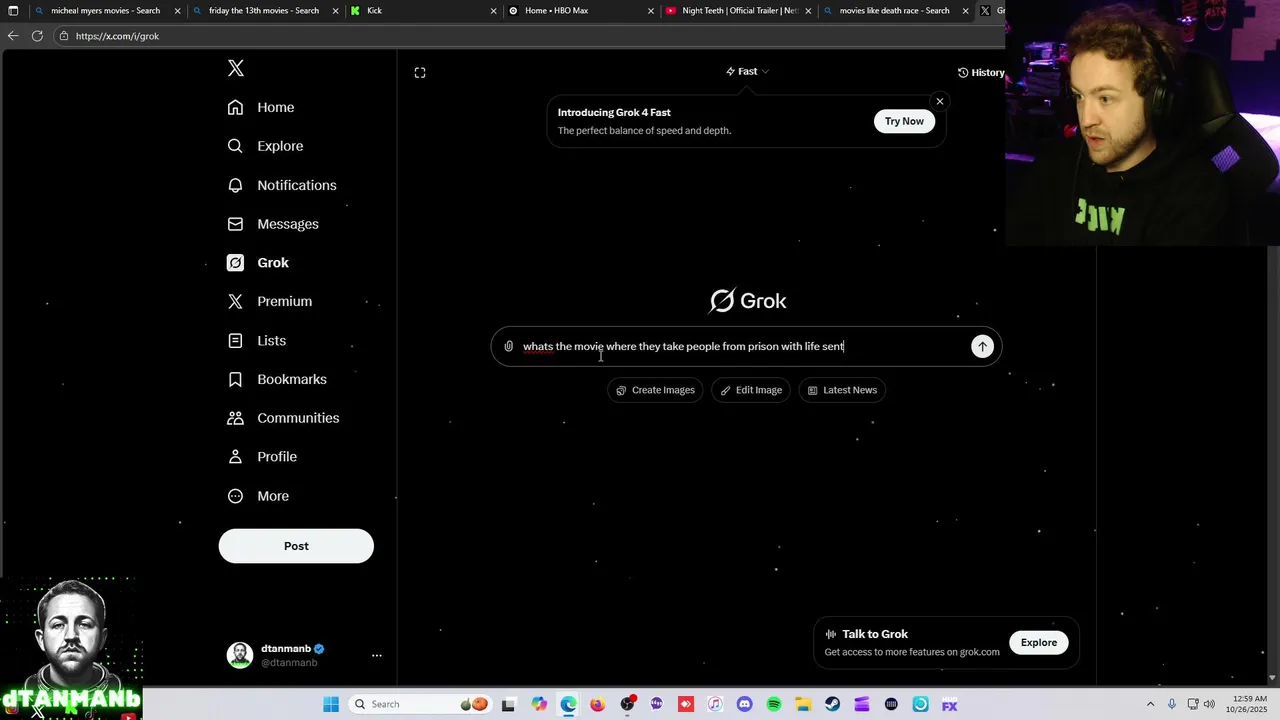The width and height of the screenshot is (1280, 720).
Task: Choose the Create Images suggestion
Action: 655,390
